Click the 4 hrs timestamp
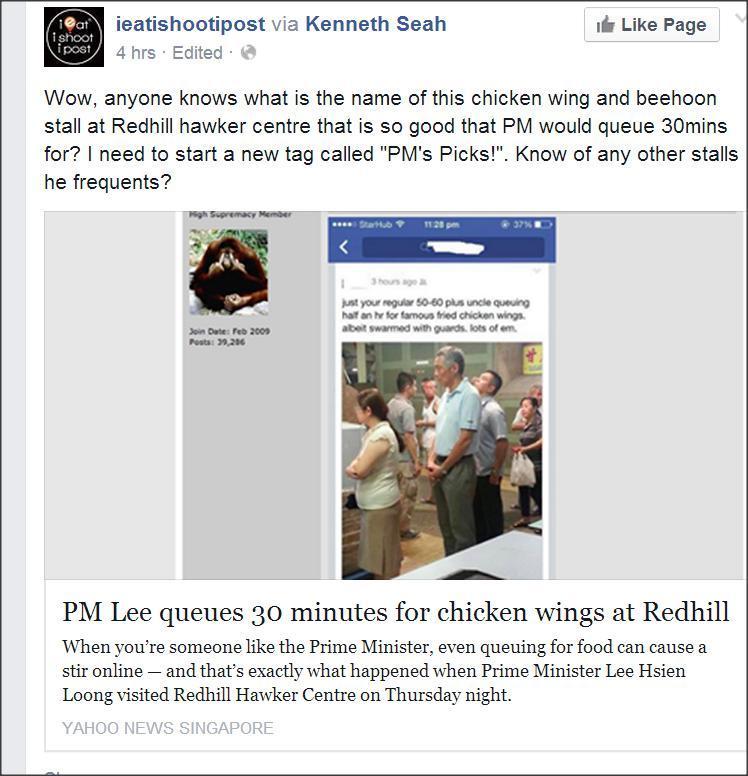The image size is (748, 776). pos(136,52)
